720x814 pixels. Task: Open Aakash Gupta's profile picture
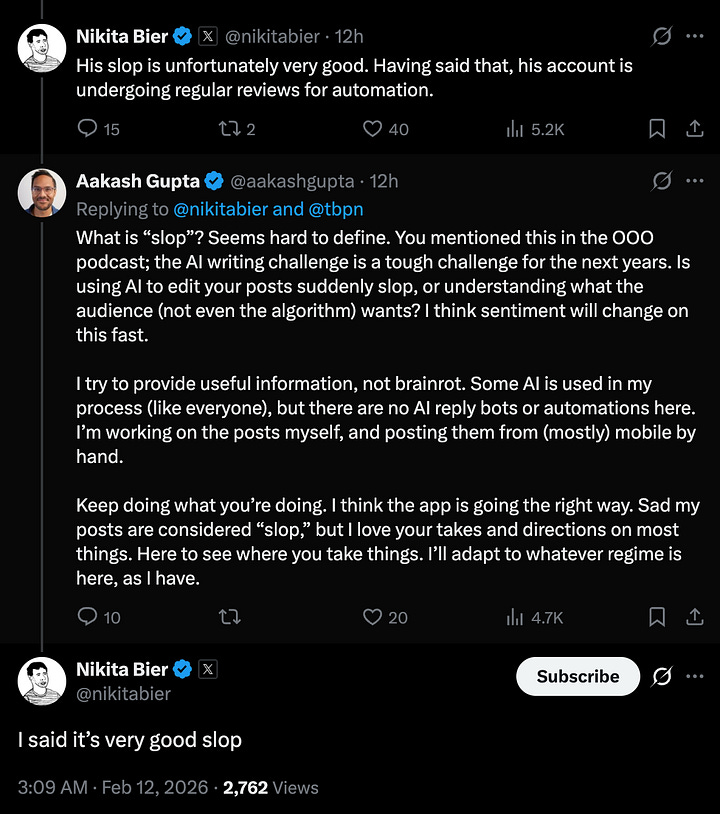42,193
